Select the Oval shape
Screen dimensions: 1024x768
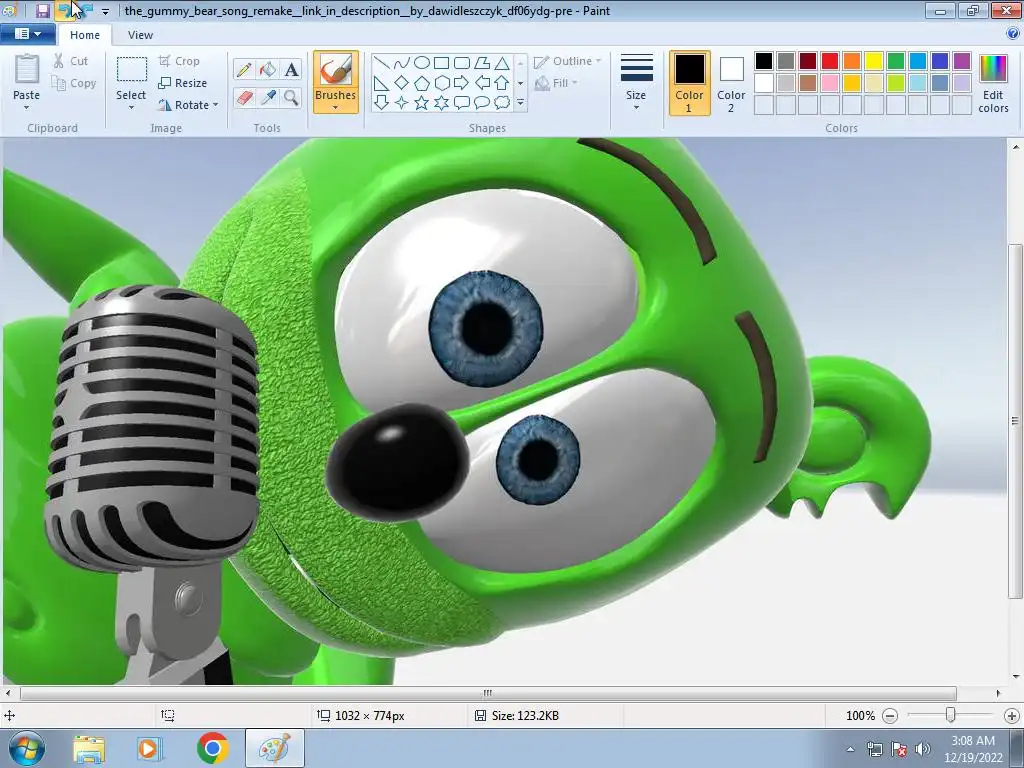pos(422,63)
